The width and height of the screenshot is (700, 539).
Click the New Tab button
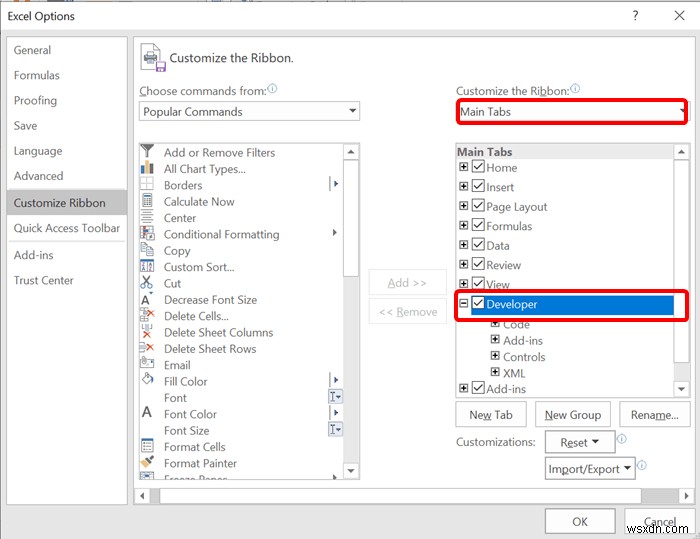click(491, 415)
